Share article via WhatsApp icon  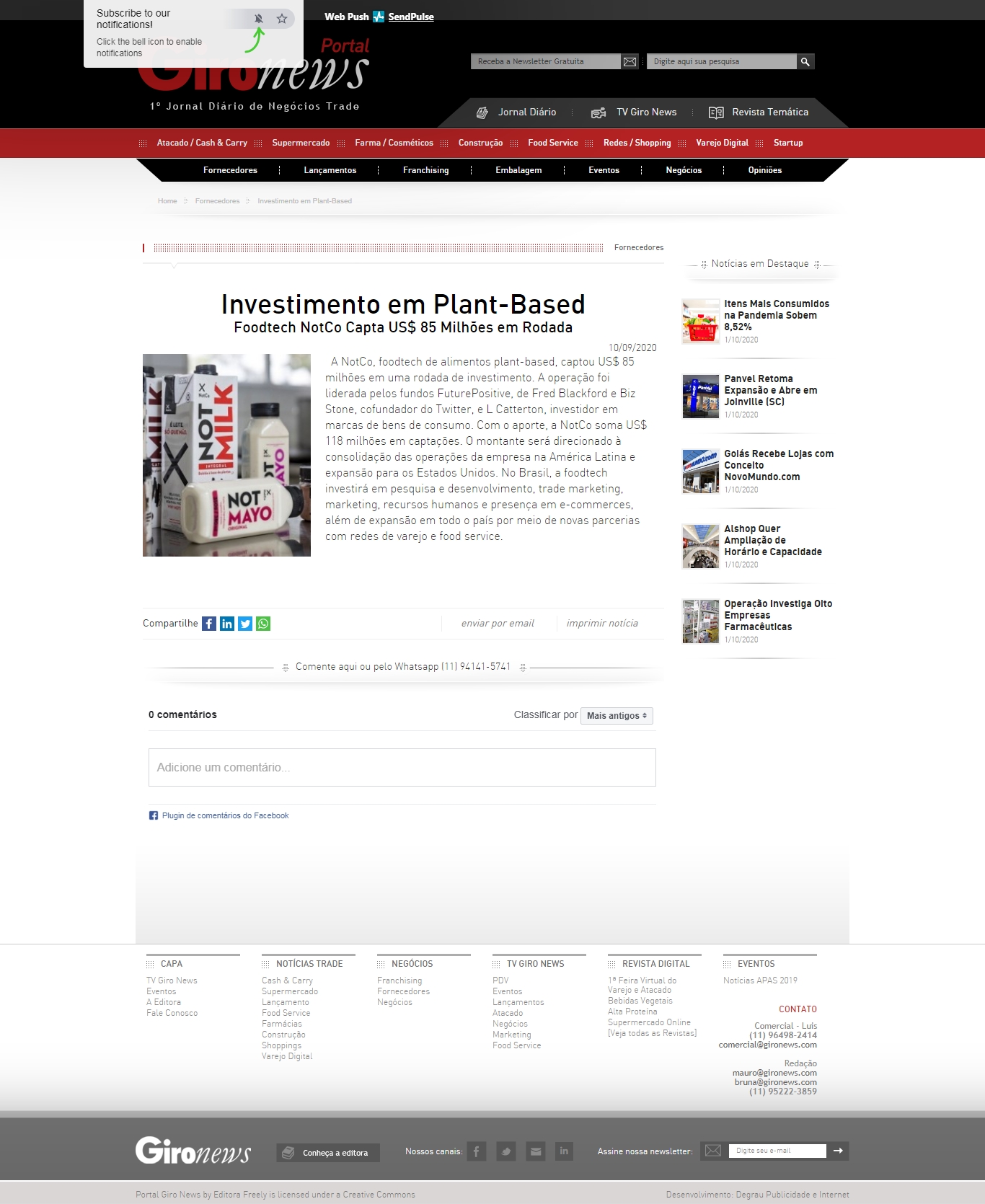(x=263, y=624)
